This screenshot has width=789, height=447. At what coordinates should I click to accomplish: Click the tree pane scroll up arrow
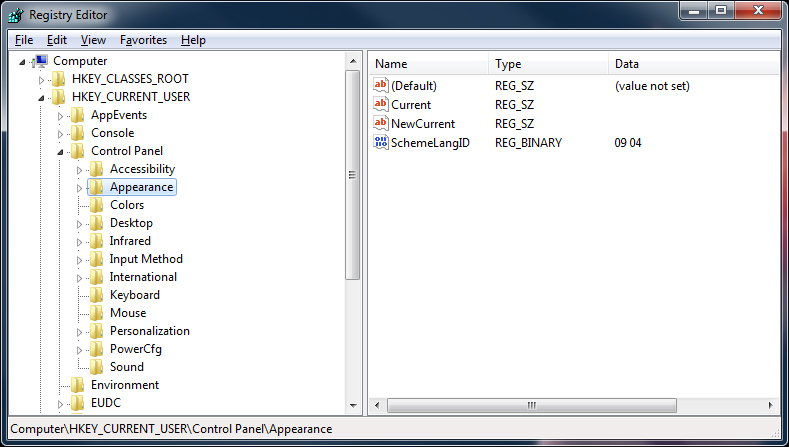coord(353,61)
